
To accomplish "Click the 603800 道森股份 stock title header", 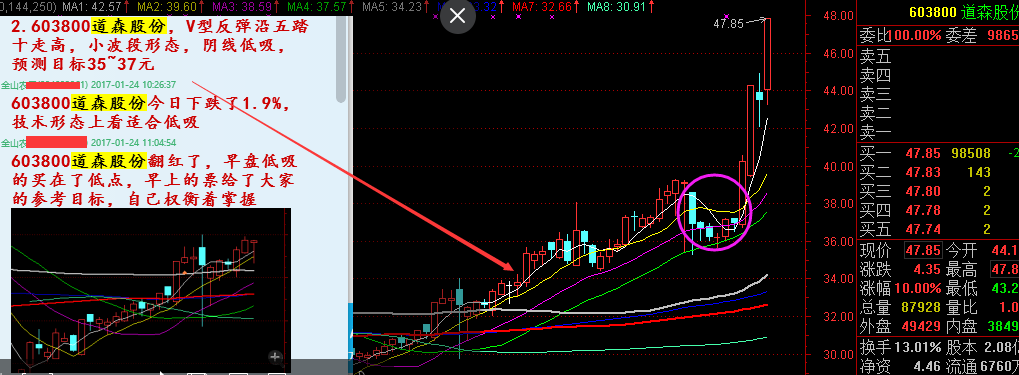I will point(964,12).
